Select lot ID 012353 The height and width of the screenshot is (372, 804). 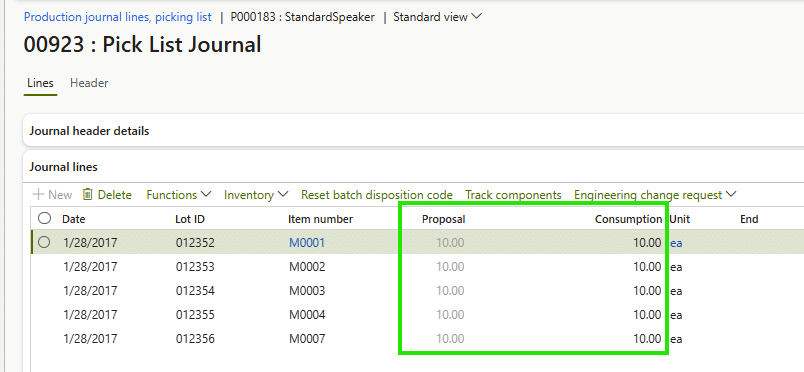click(195, 267)
